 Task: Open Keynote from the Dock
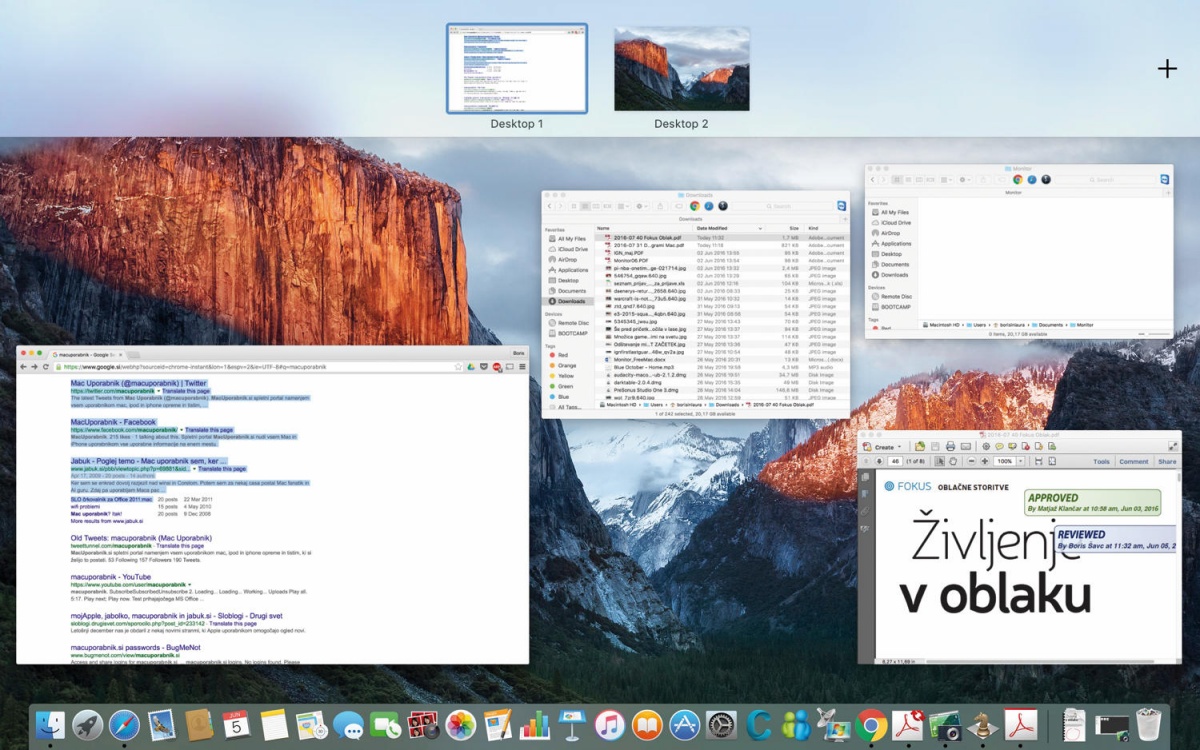coord(572,725)
